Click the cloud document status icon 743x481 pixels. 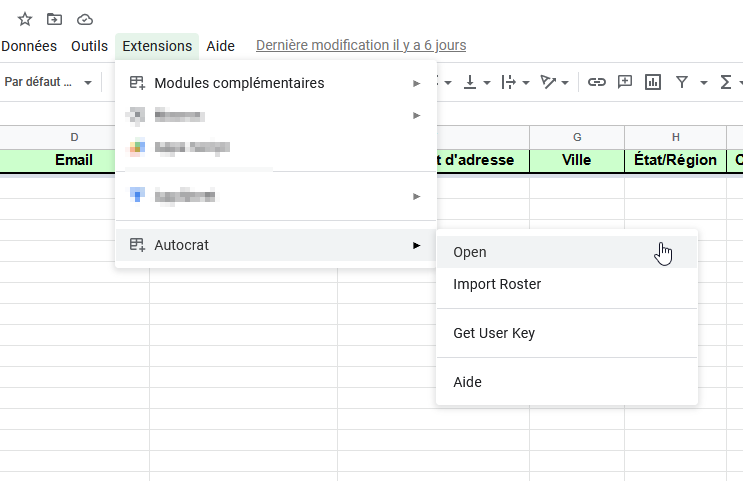click(85, 19)
